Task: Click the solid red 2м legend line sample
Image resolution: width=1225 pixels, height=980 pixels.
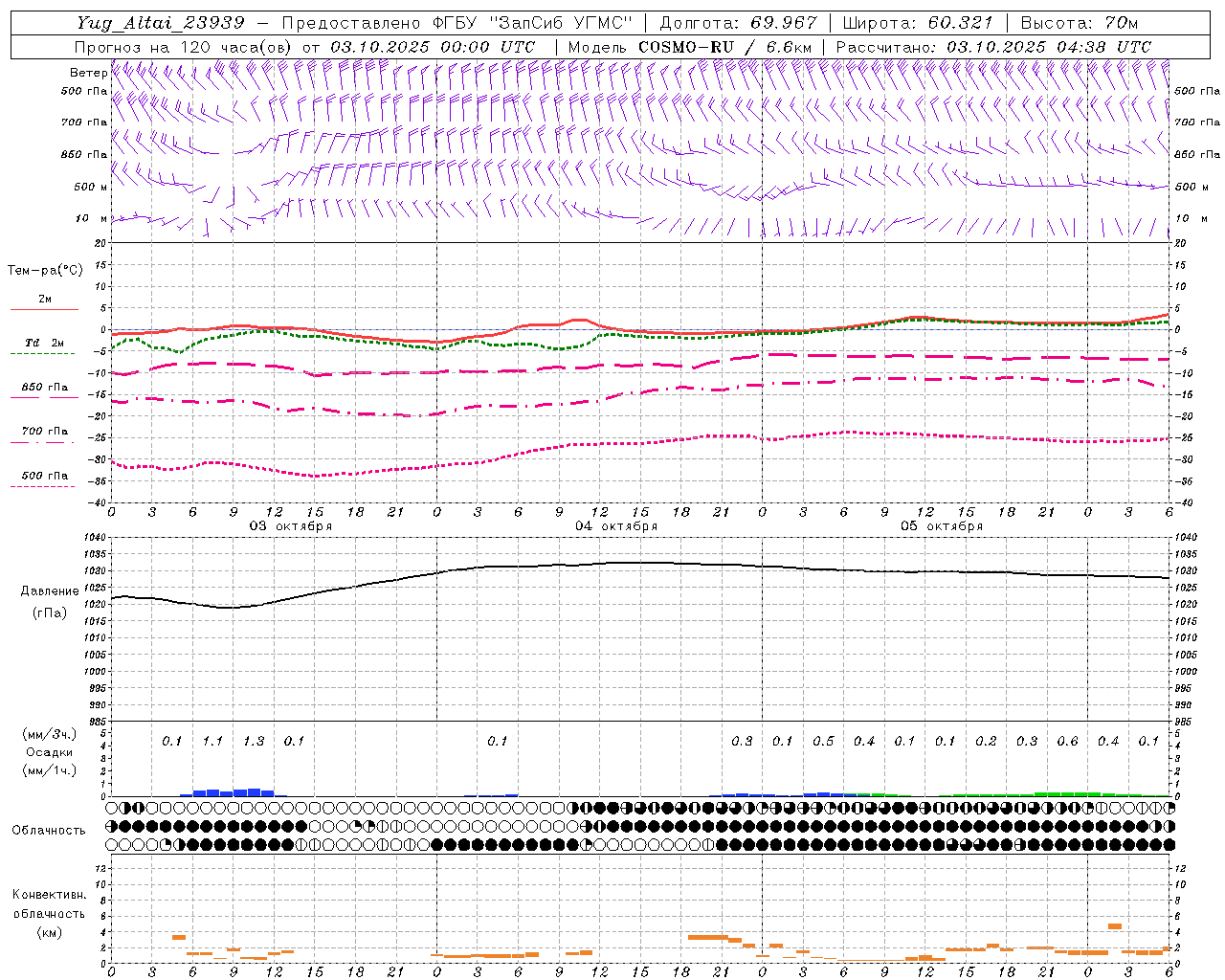Action: 44,309
